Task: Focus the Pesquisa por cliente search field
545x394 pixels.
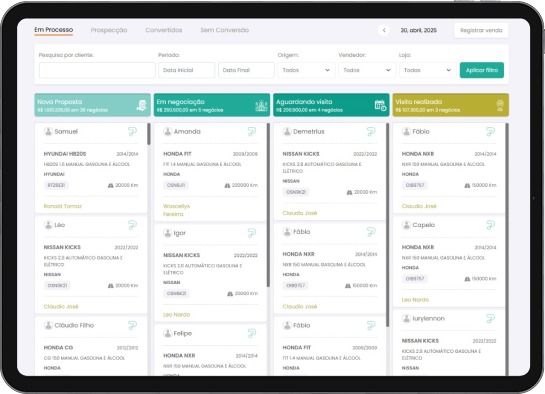Action: pos(97,70)
